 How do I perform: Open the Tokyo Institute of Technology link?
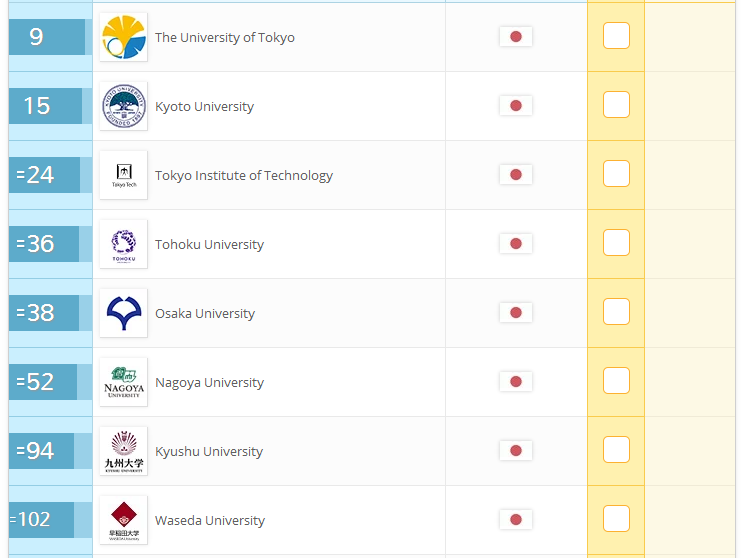tap(244, 175)
